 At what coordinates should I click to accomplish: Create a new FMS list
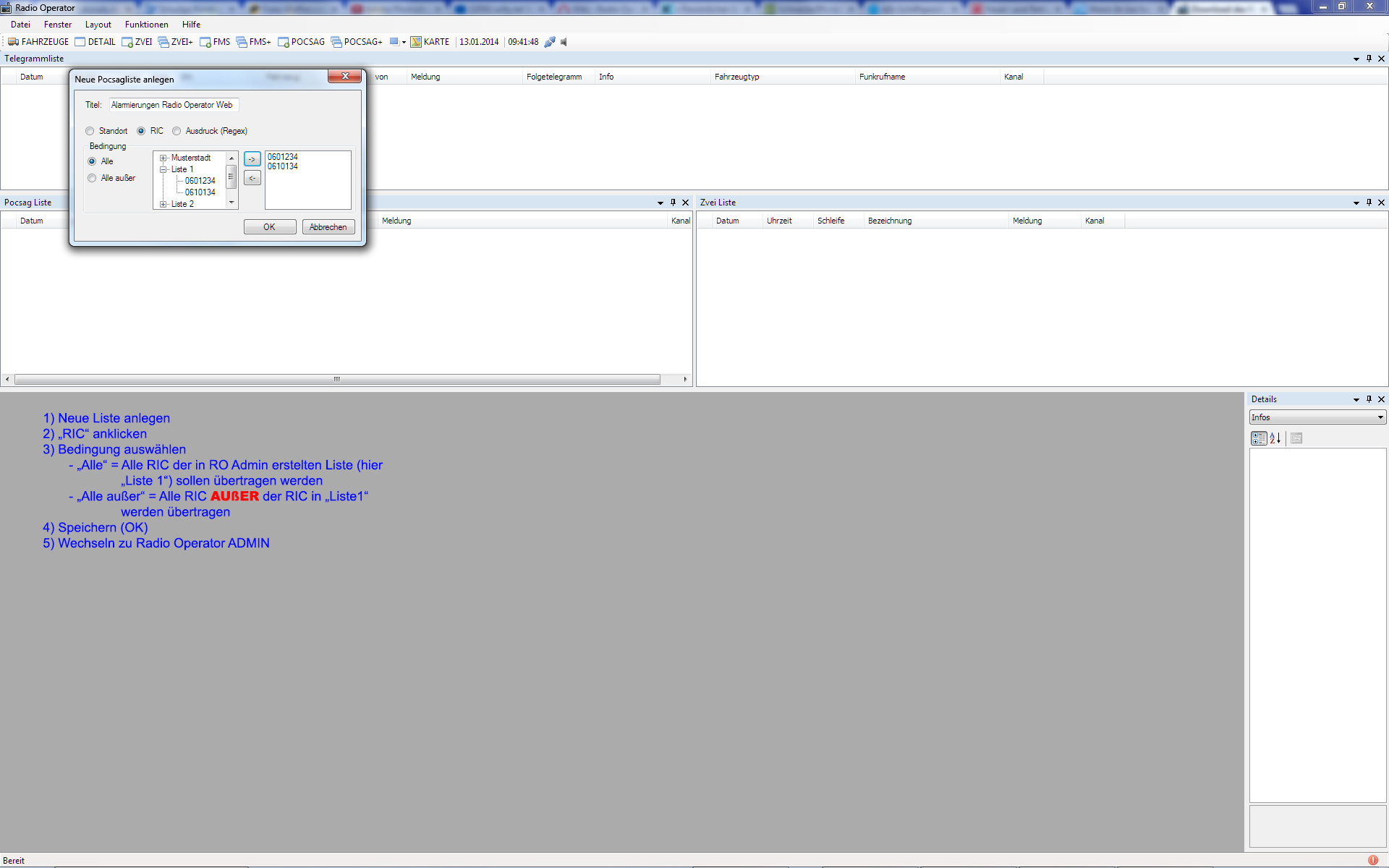pyautogui.click(x=215, y=42)
